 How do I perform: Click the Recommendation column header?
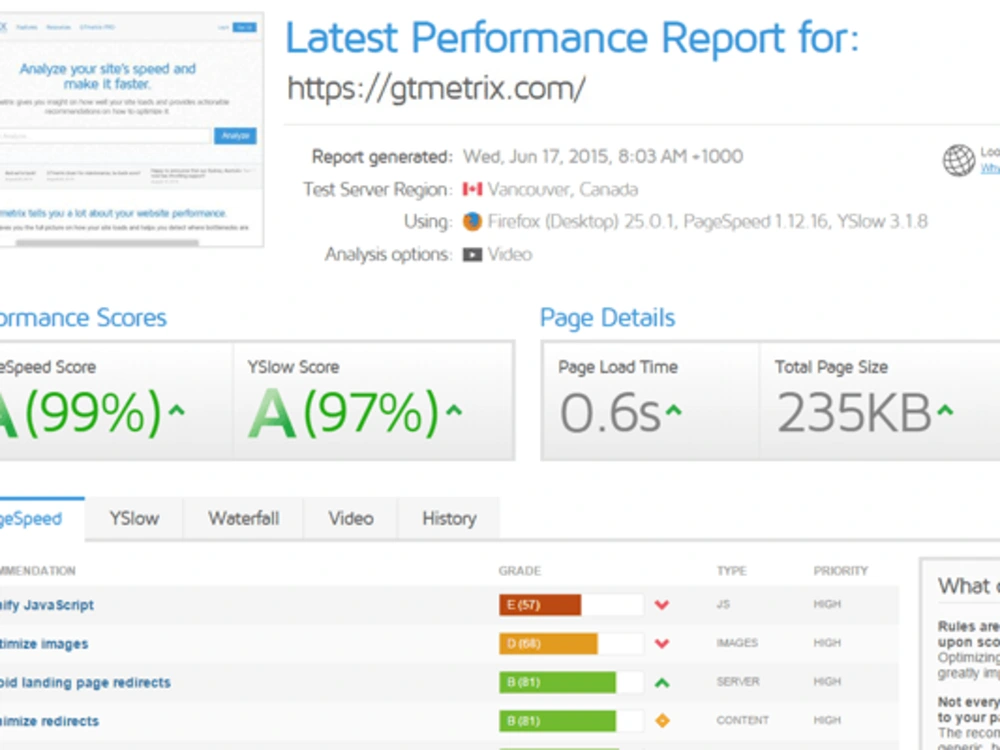click(38, 571)
